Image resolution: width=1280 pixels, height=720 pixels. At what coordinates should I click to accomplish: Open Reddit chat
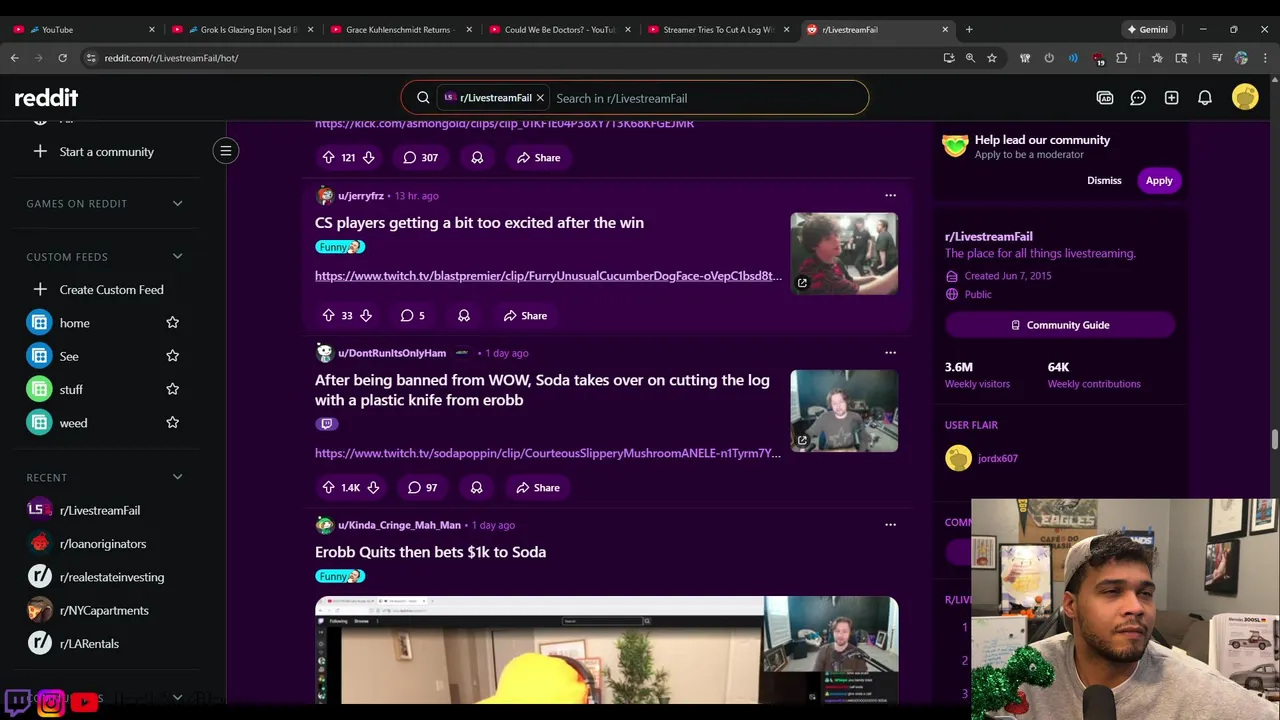click(x=1138, y=98)
